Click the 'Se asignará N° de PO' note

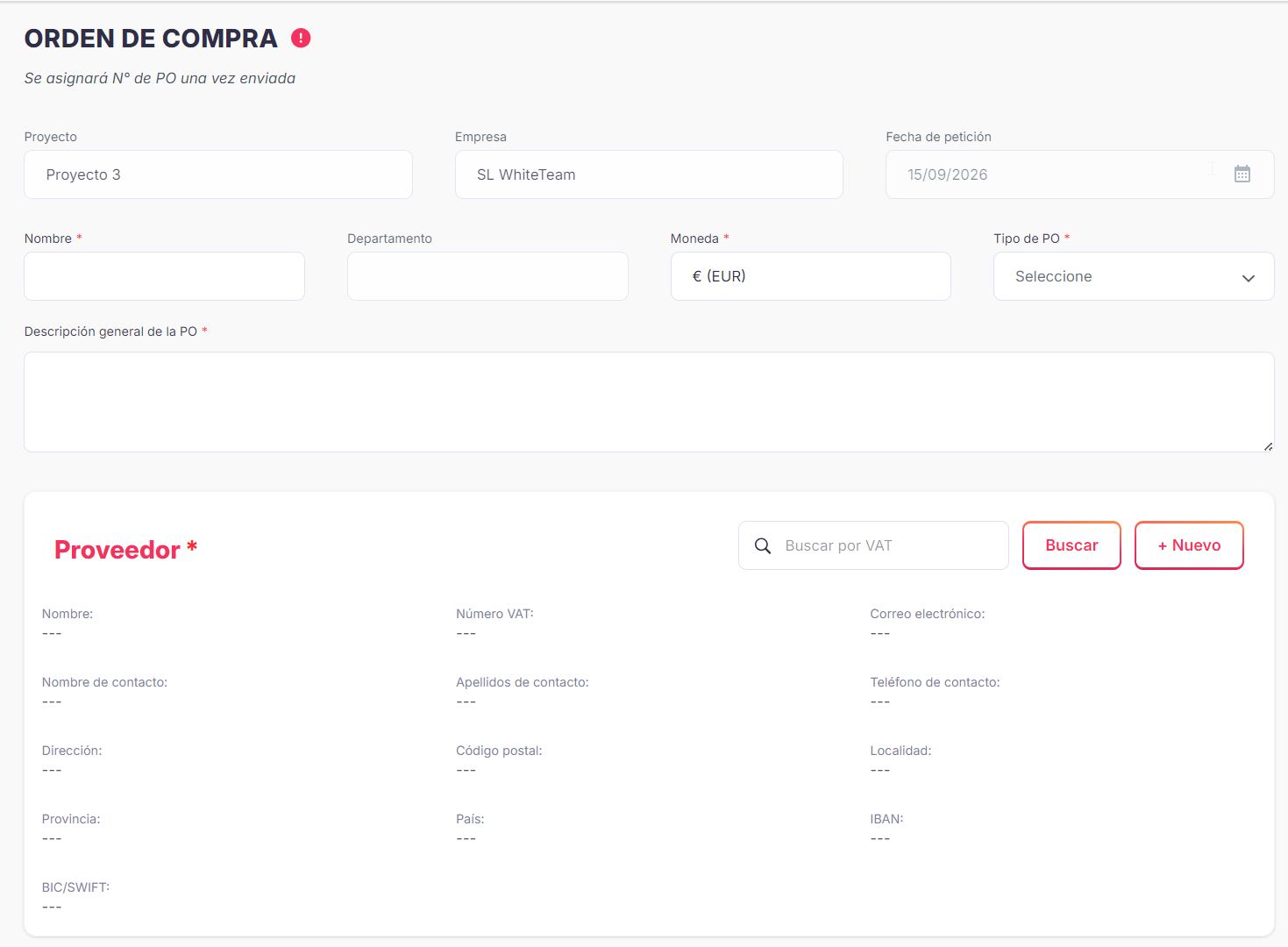[160, 78]
